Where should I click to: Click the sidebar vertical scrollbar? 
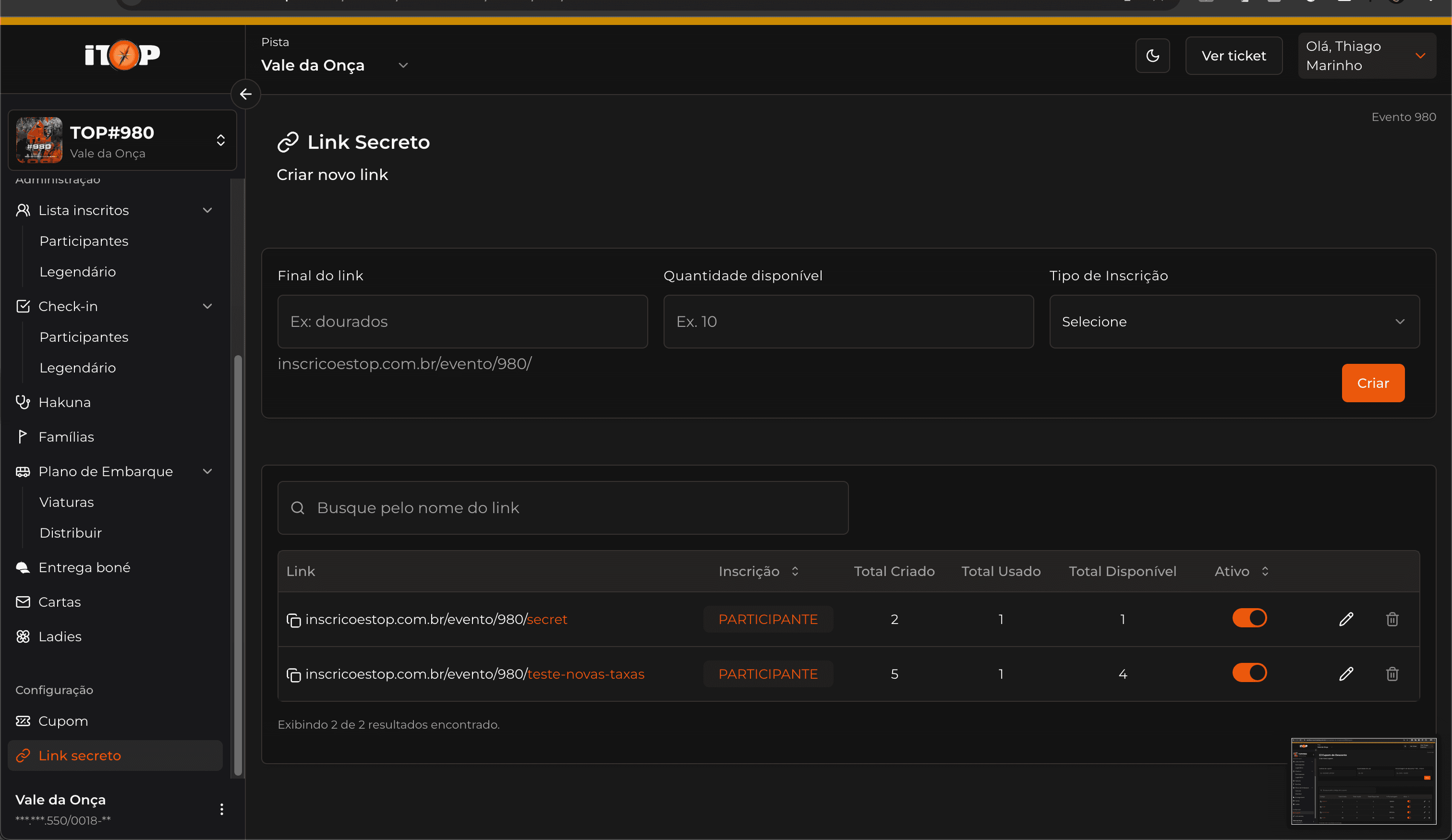[237, 565]
